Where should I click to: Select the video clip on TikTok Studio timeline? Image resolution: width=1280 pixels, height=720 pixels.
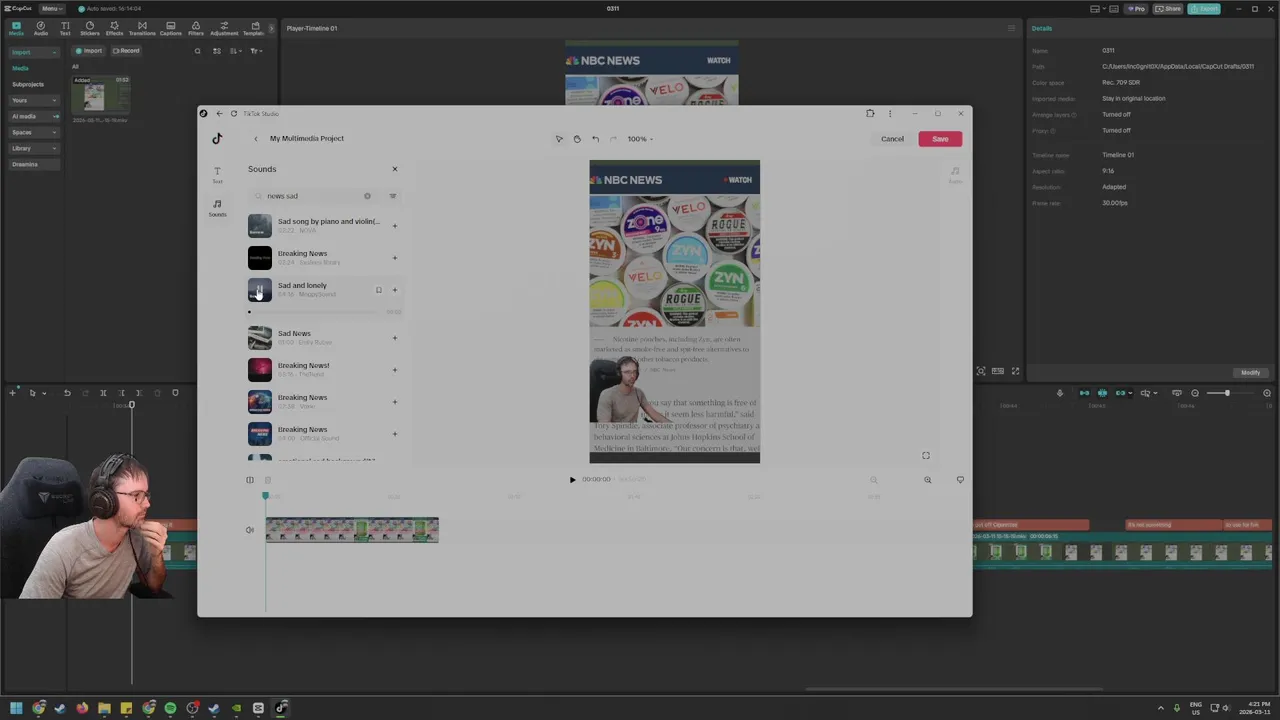click(352, 530)
